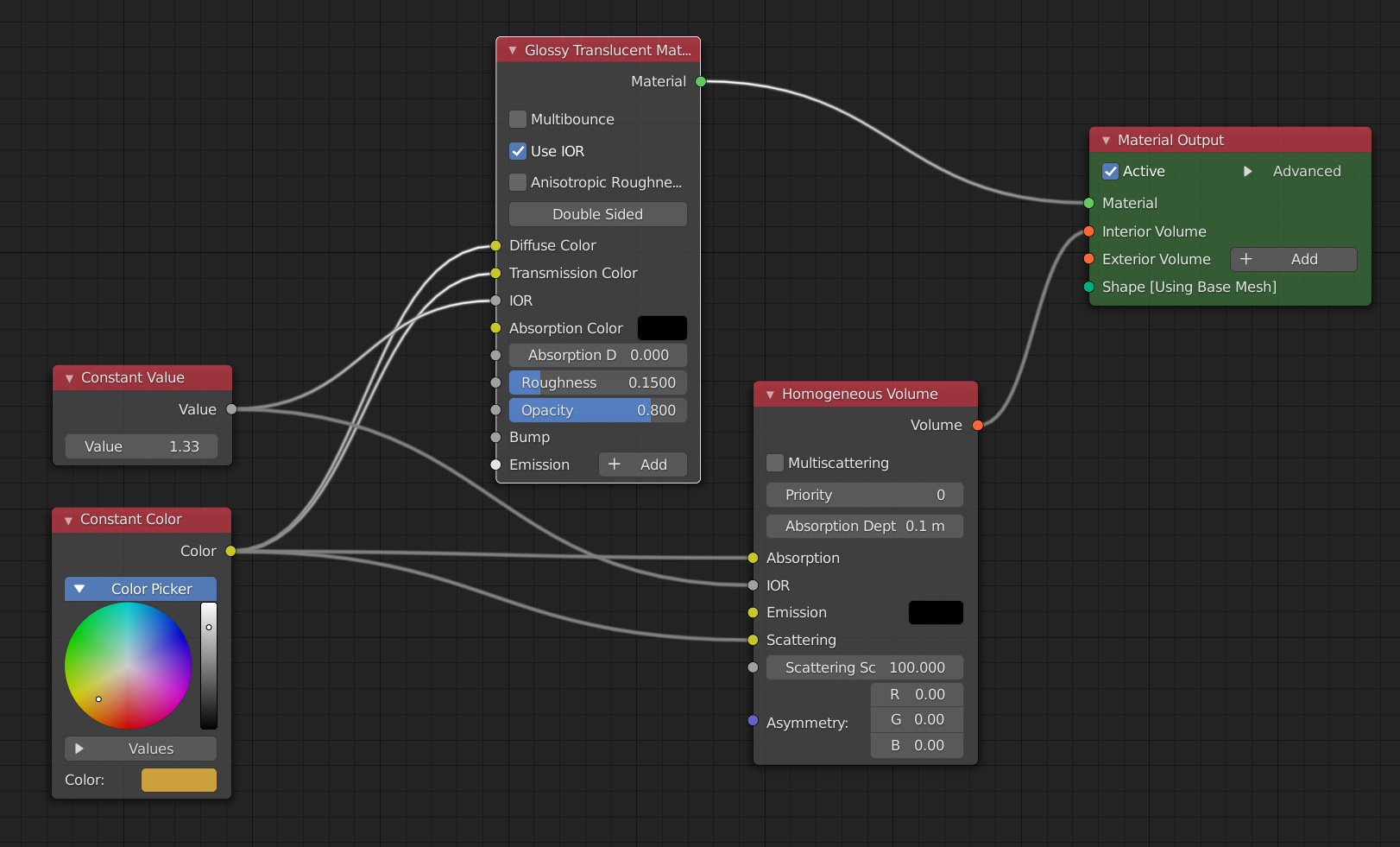Click the Roughness slider
This screenshot has width=1400, height=847.
pos(598,382)
